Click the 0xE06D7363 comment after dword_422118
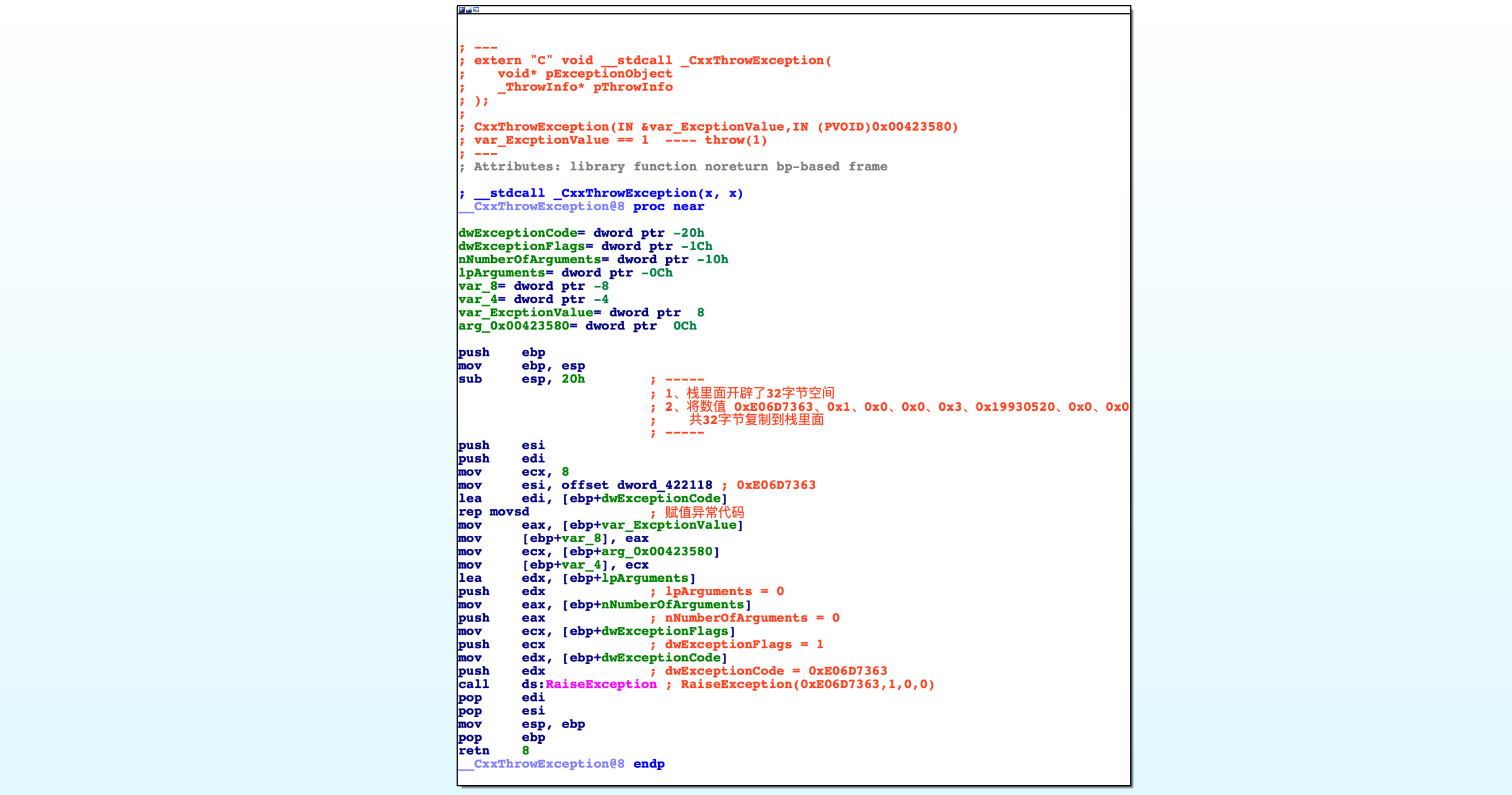This screenshot has width=1512, height=795. pyautogui.click(x=776, y=485)
